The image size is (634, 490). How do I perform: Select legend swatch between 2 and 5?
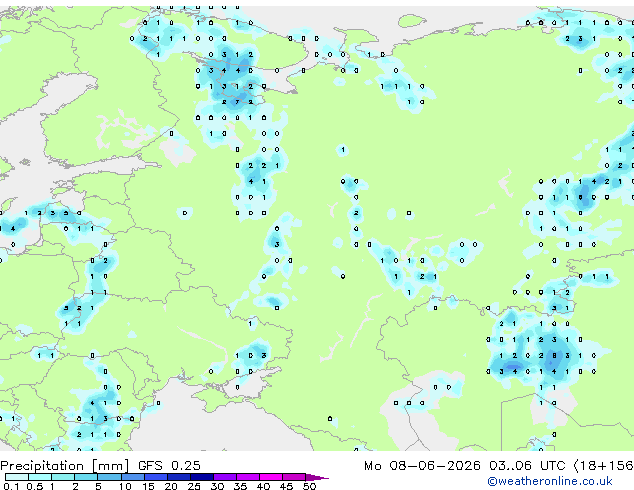pyautogui.click(x=86, y=477)
